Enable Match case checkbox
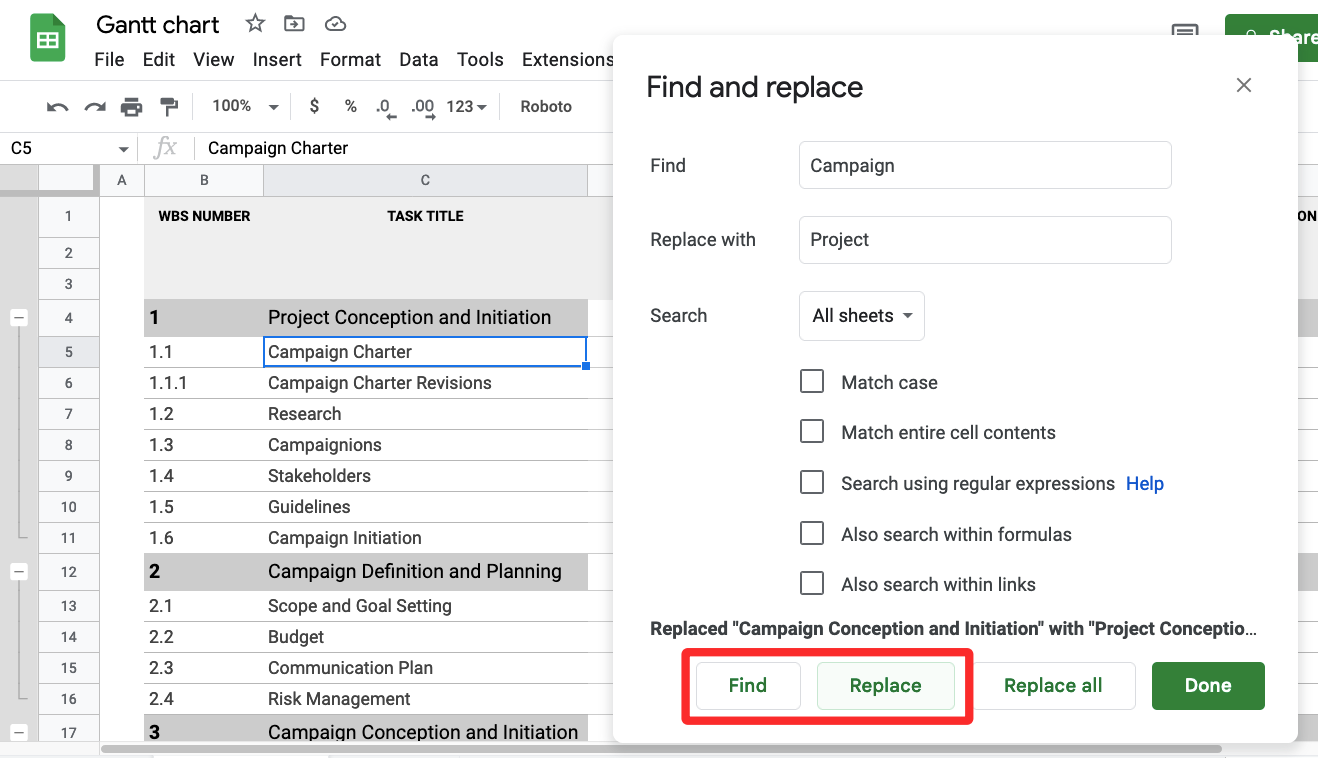Image resolution: width=1318 pixels, height=758 pixels. click(x=812, y=381)
